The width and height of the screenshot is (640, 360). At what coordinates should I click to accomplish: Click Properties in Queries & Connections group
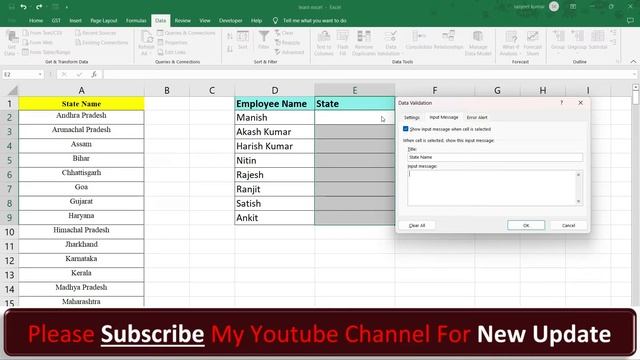(172, 42)
